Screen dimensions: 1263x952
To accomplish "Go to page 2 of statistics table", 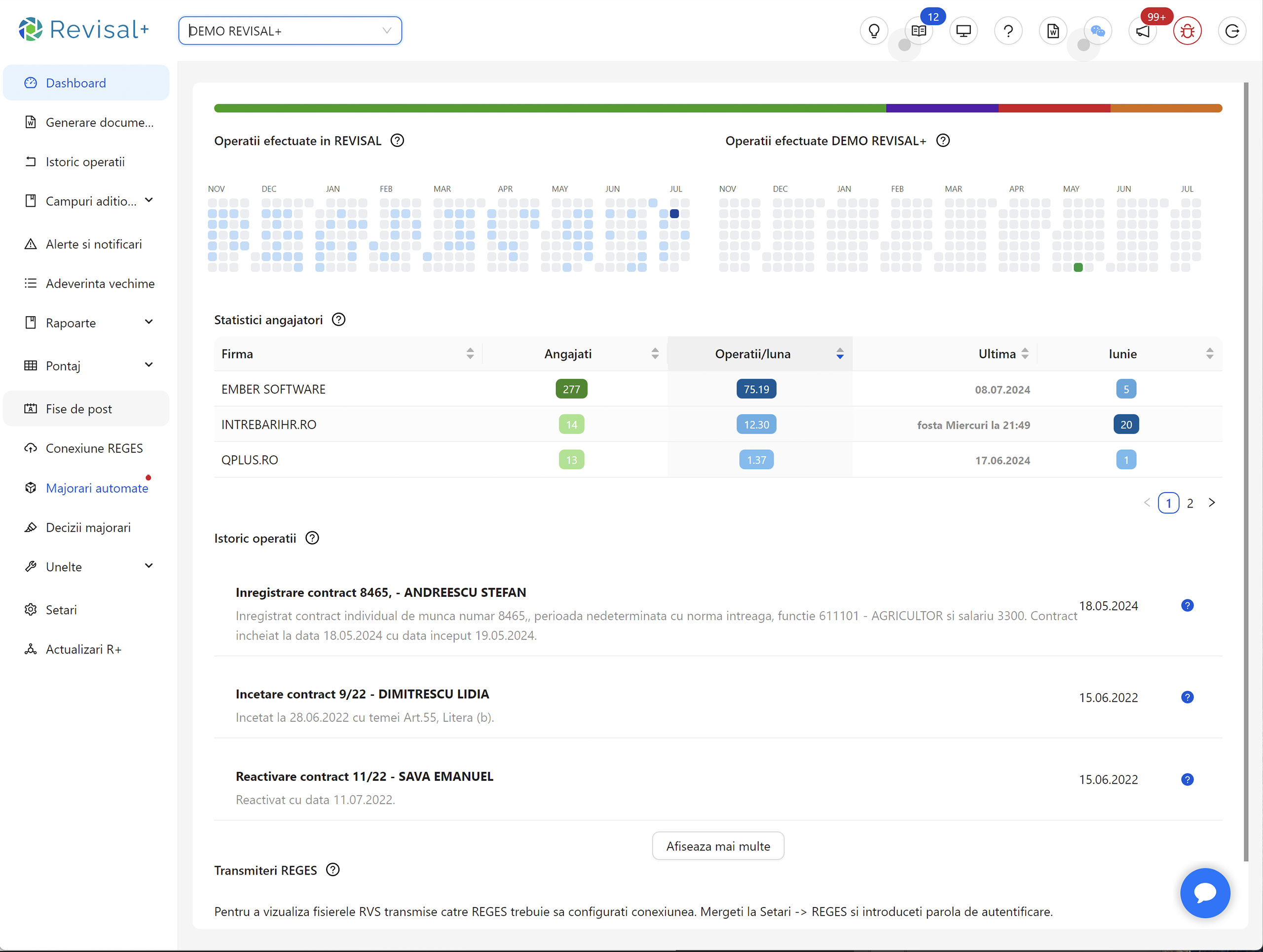I will coord(1190,503).
